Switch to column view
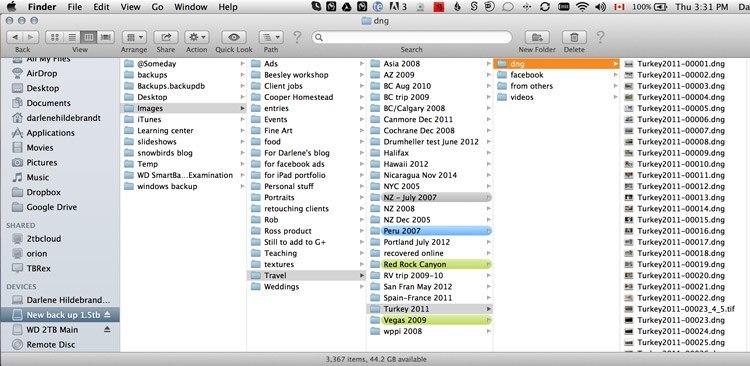The image size is (750, 366). pos(88,37)
